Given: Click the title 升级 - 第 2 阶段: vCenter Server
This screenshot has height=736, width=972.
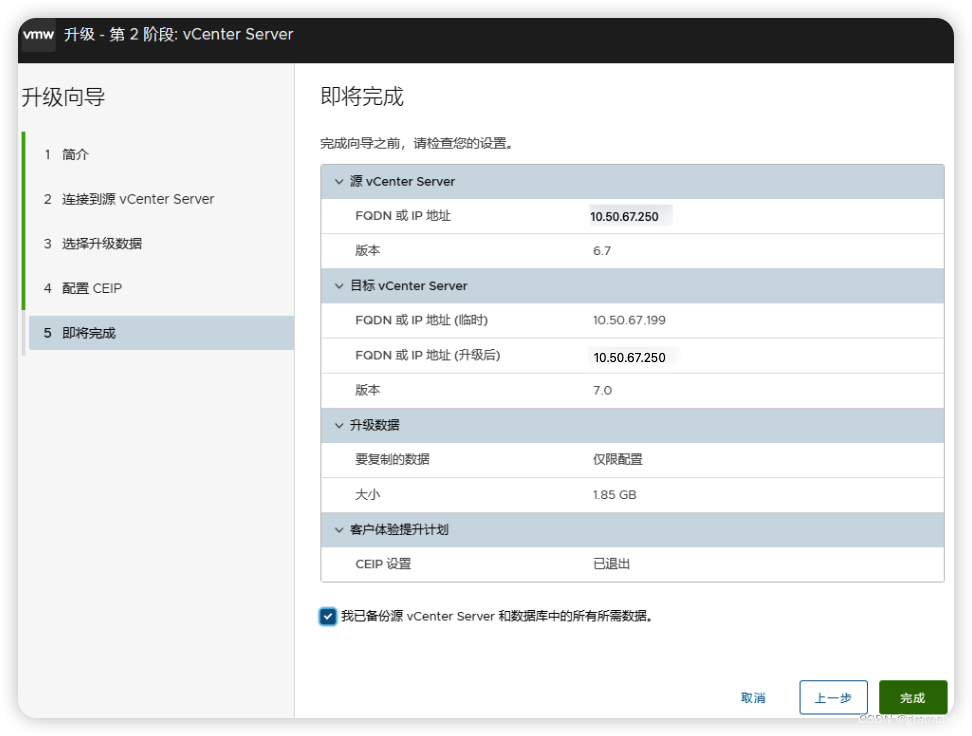Looking at the screenshot, I should click(x=179, y=34).
